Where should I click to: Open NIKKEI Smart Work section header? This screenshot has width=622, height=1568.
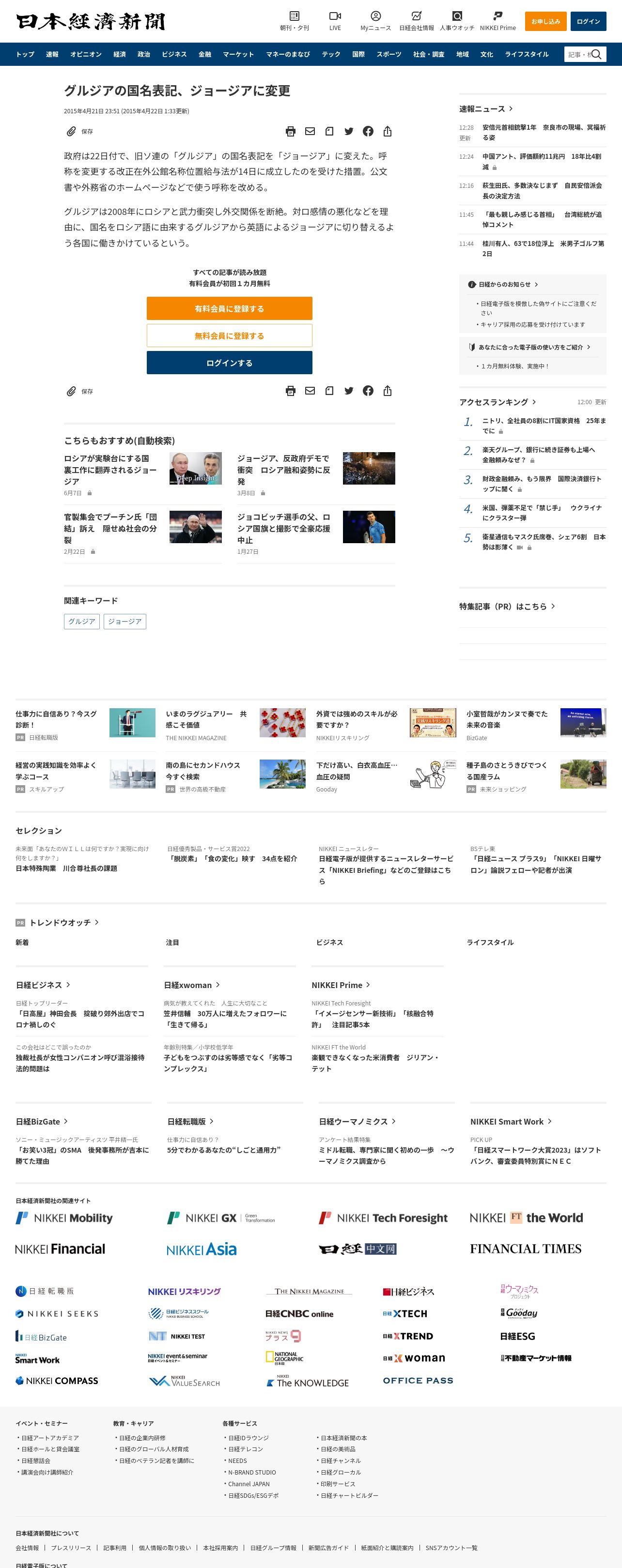(511, 1121)
